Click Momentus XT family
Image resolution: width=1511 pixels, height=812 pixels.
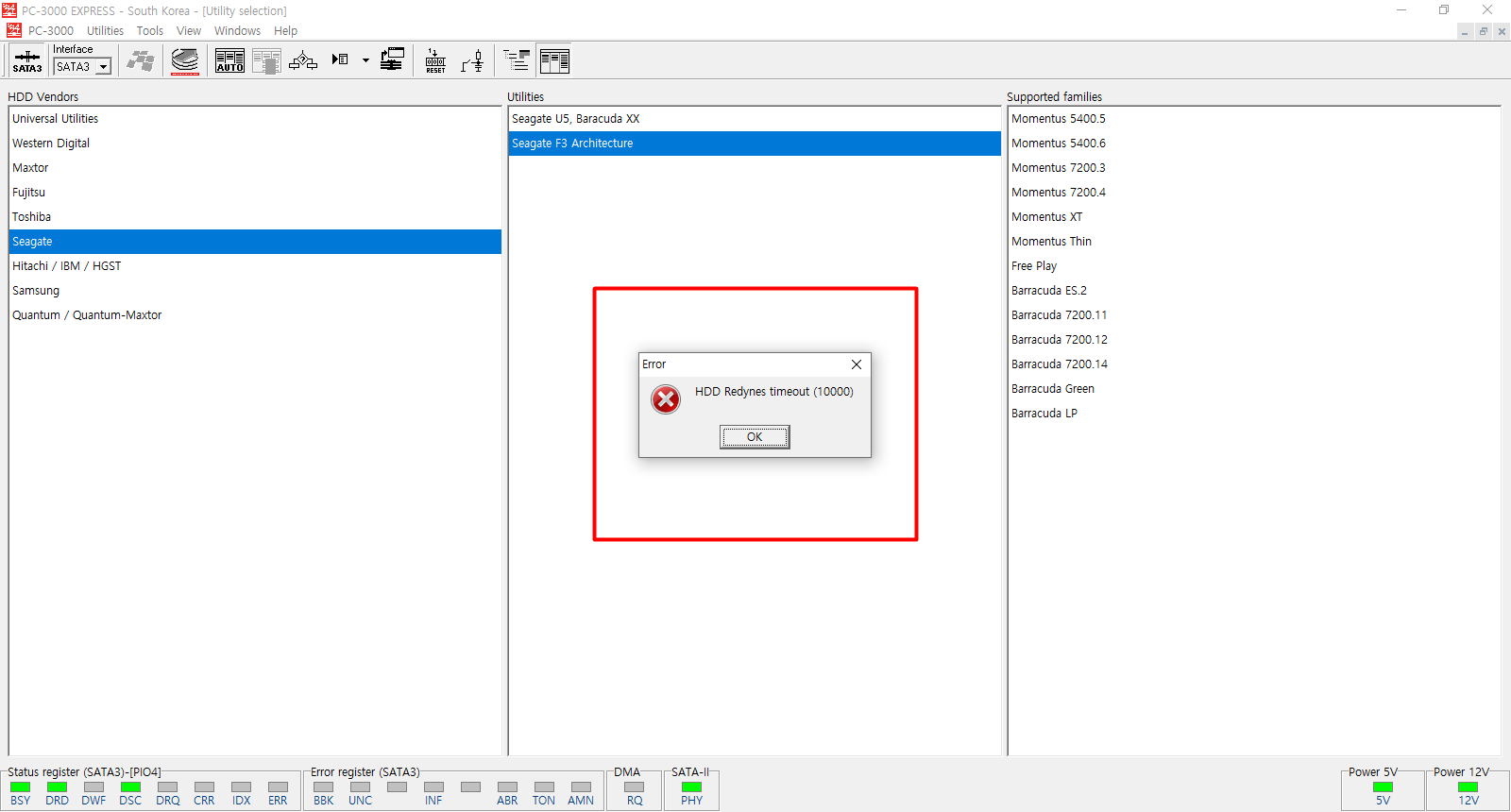(1253, 217)
